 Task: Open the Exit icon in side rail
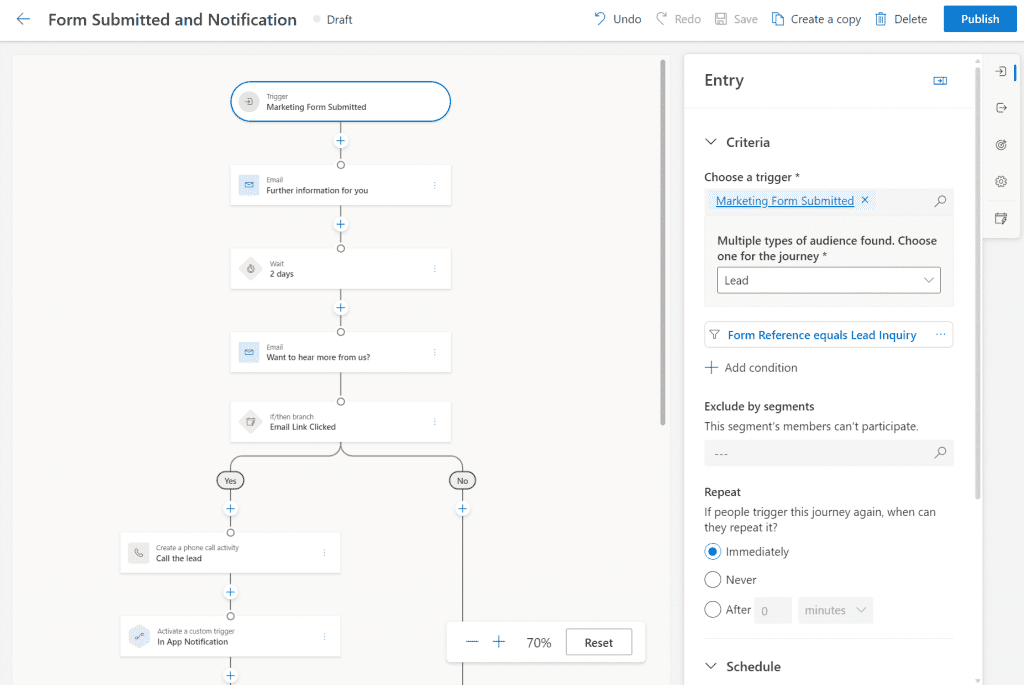[1001, 108]
